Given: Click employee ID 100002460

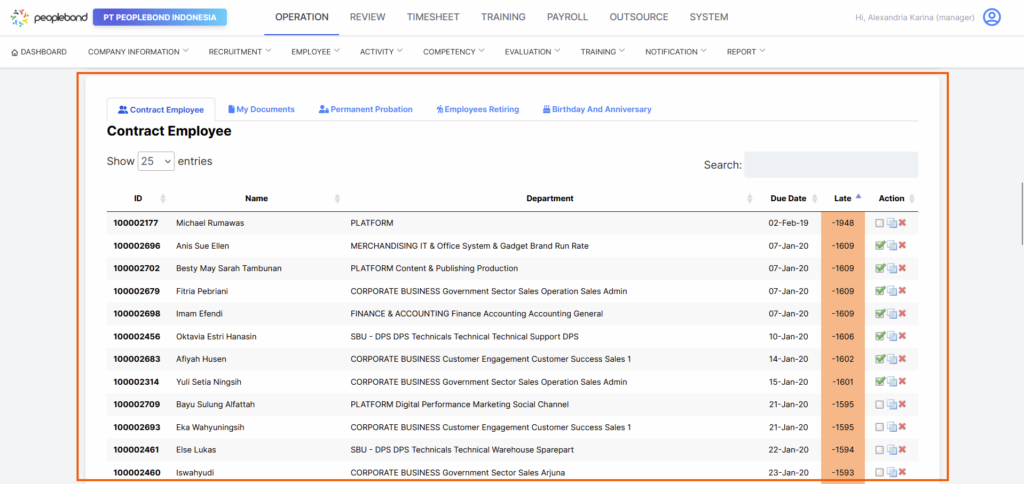Looking at the screenshot, I should click(136, 472).
